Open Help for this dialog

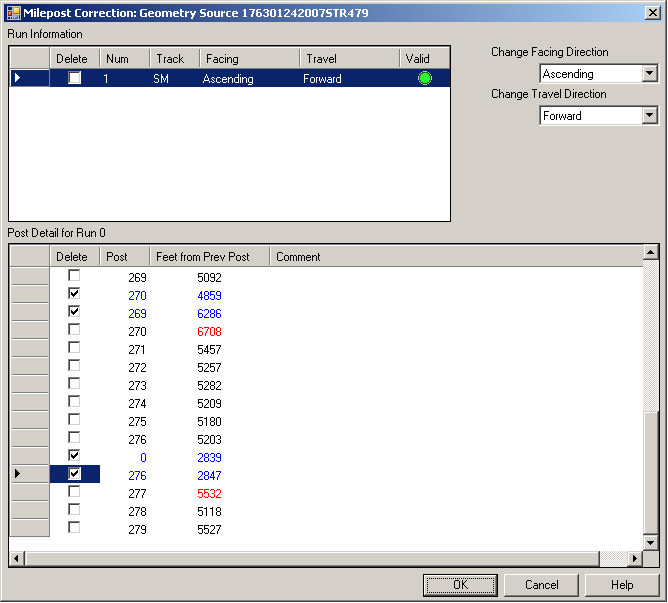[622, 585]
